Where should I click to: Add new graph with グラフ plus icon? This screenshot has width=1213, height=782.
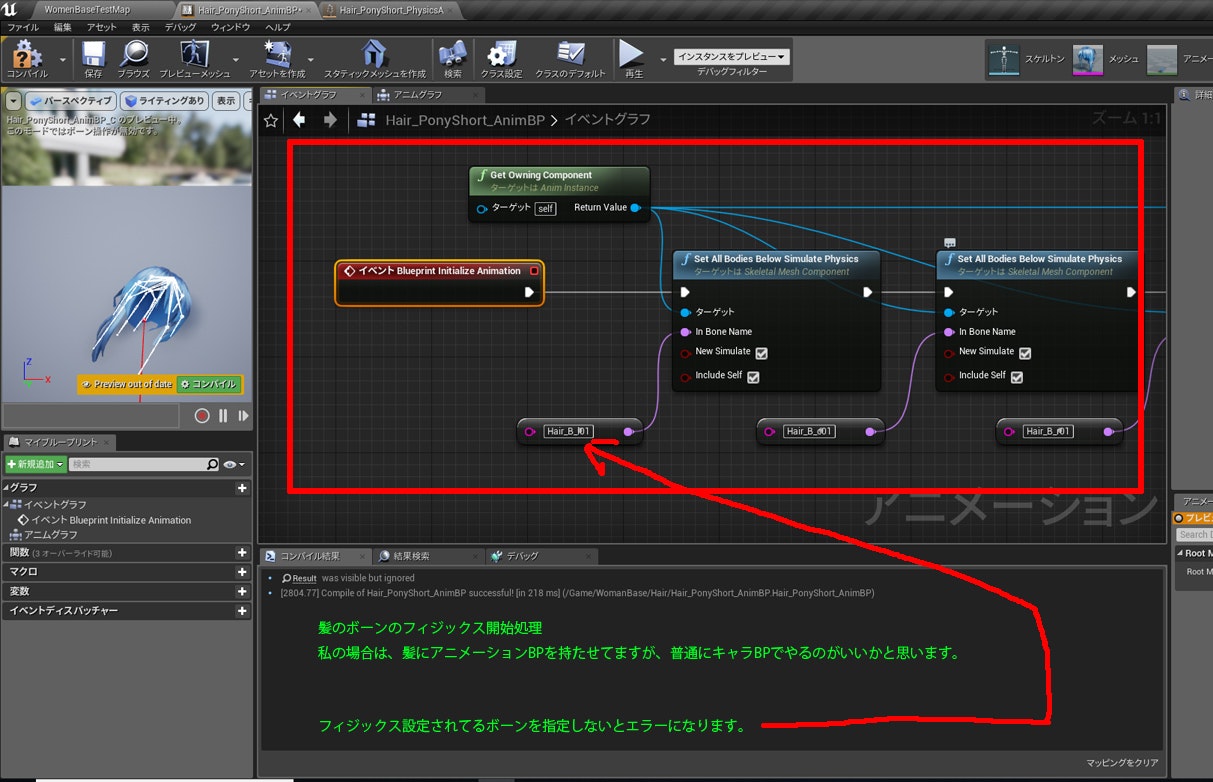[242, 488]
